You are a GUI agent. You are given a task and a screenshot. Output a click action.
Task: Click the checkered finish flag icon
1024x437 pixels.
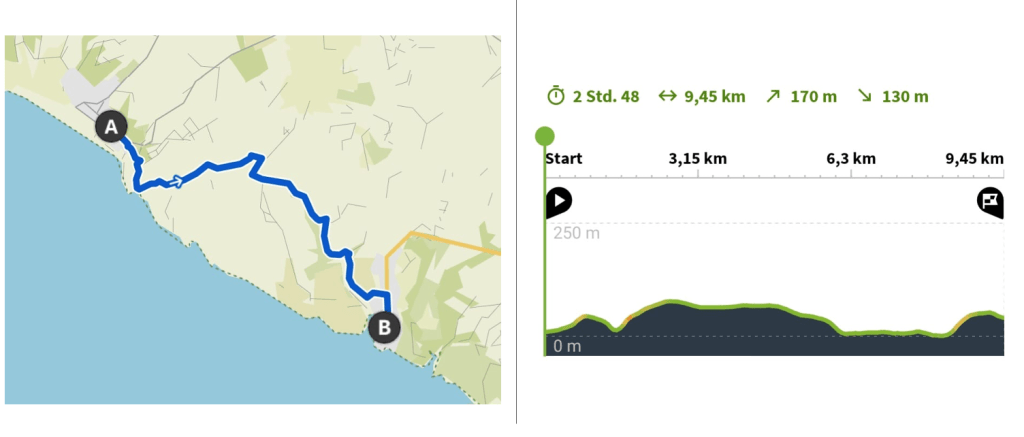(990, 201)
